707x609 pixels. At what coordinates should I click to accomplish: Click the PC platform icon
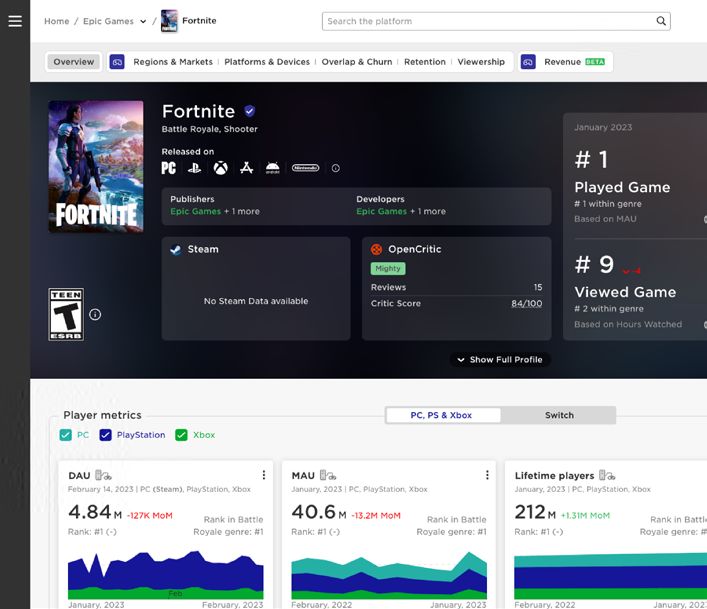[x=169, y=168]
